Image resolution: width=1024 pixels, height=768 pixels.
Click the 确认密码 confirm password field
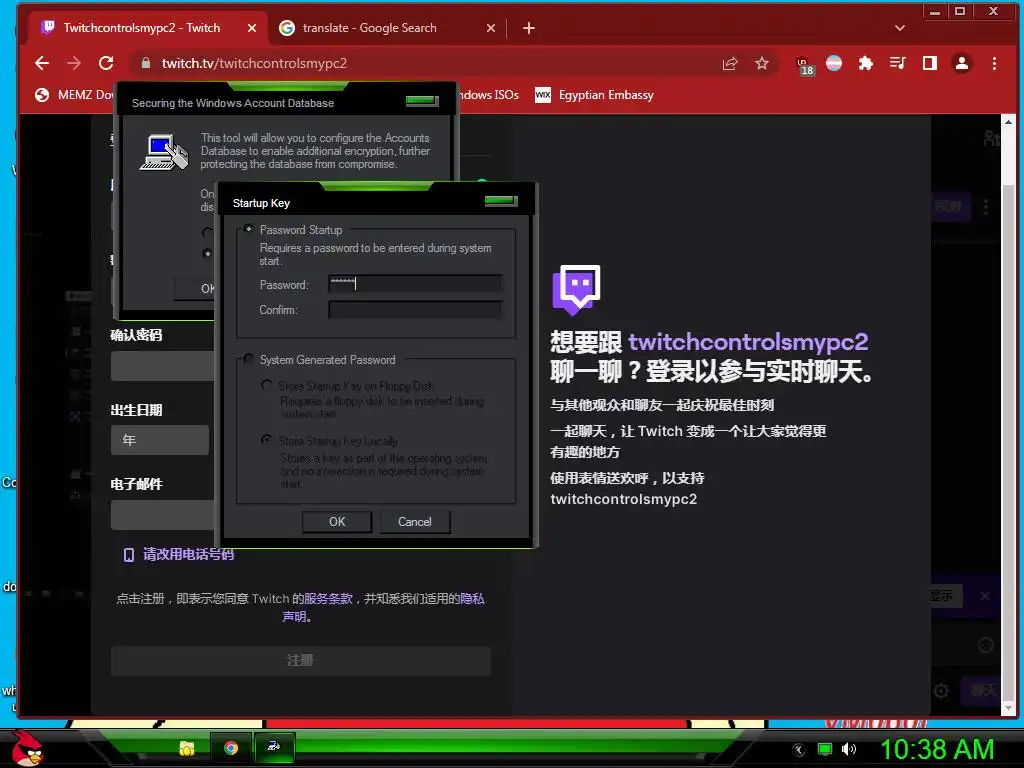pyautogui.click(x=163, y=366)
